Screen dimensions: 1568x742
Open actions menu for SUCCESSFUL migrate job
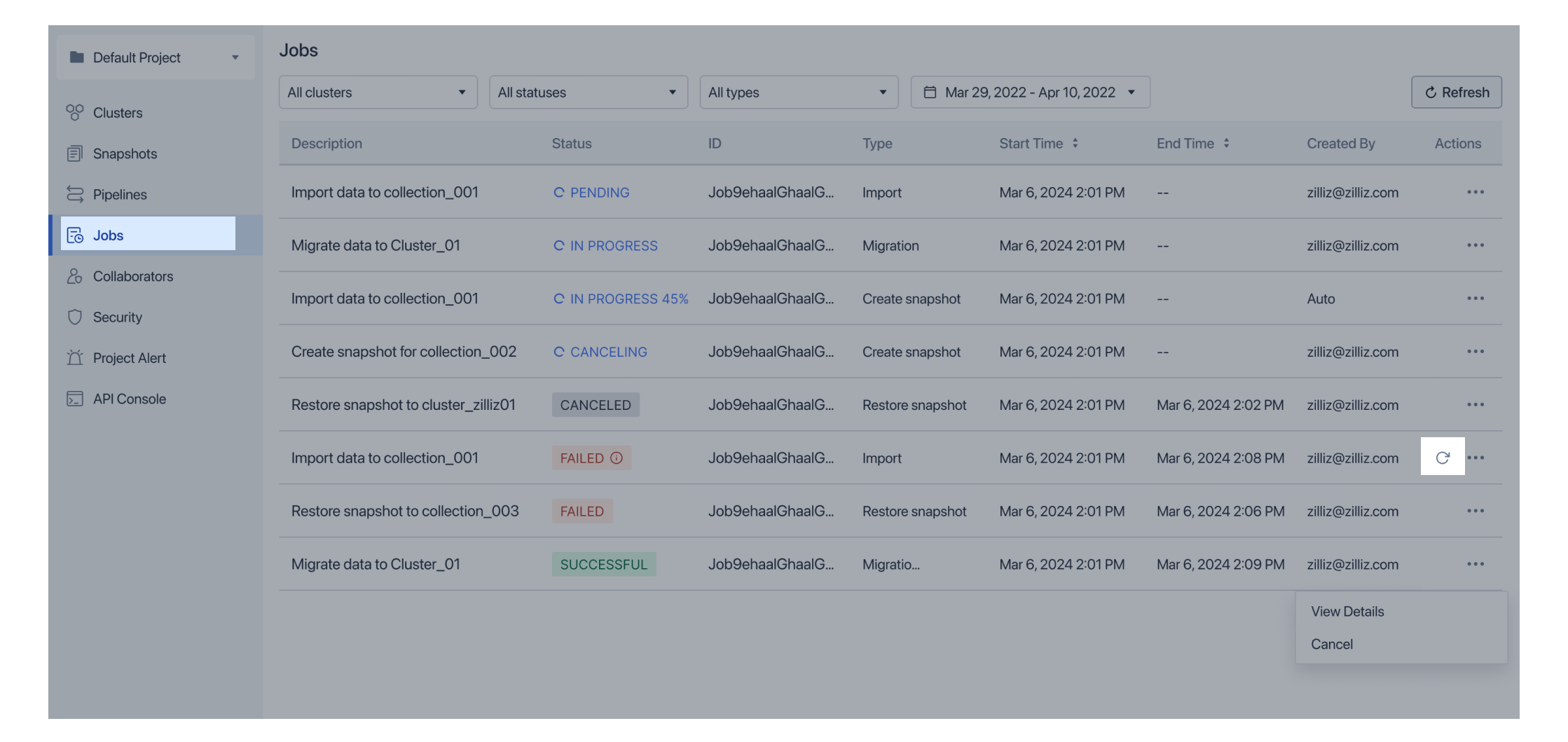coord(1476,564)
